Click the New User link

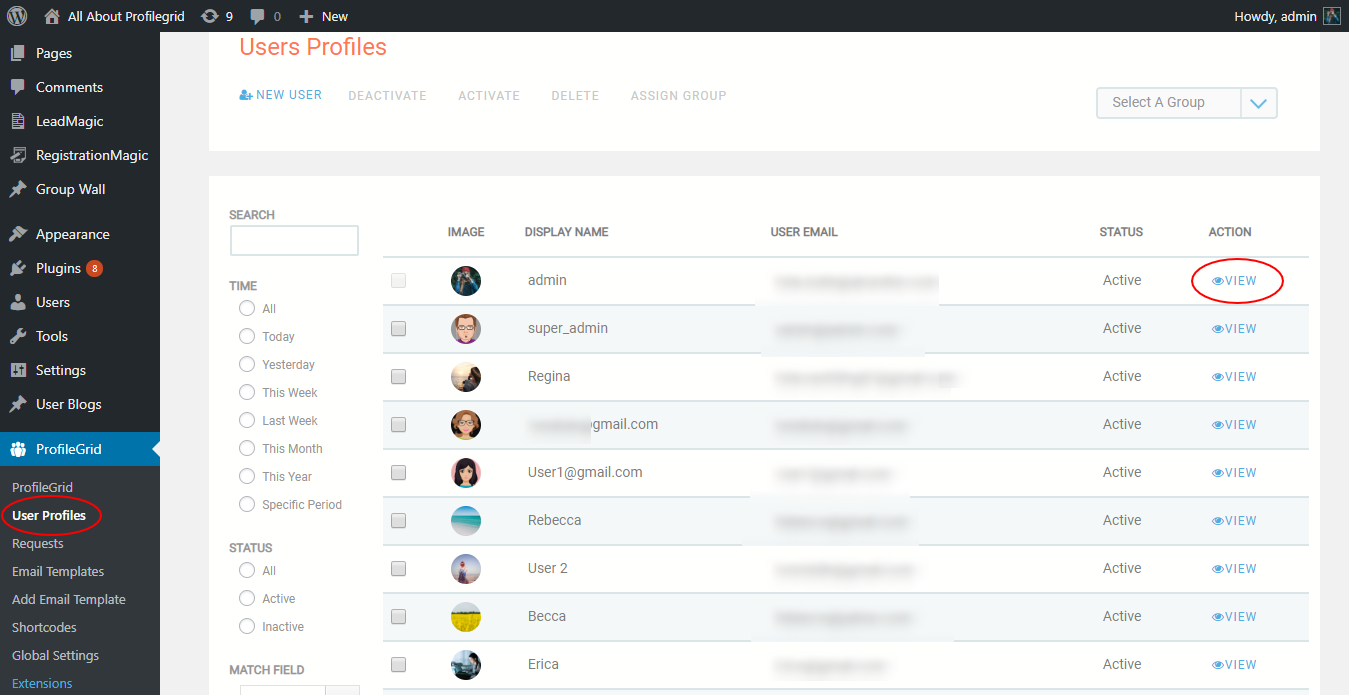[281, 95]
